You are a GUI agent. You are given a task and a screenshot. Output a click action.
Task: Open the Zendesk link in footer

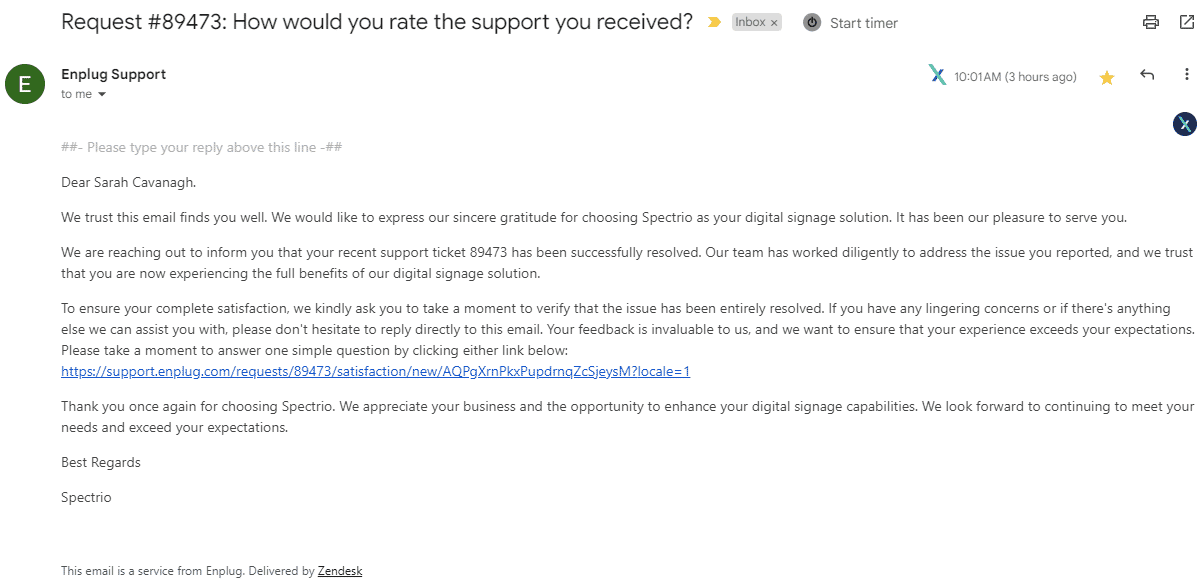click(x=340, y=571)
